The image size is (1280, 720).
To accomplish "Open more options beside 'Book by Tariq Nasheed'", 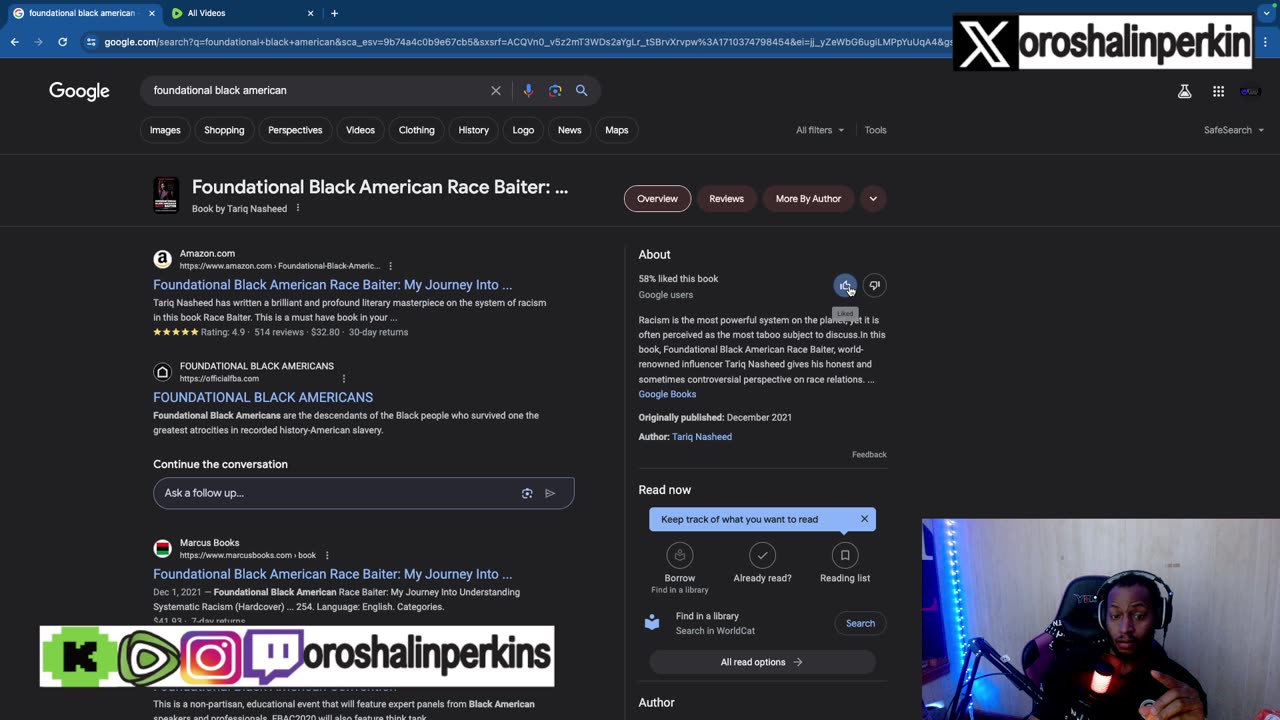I will [297, 208].
